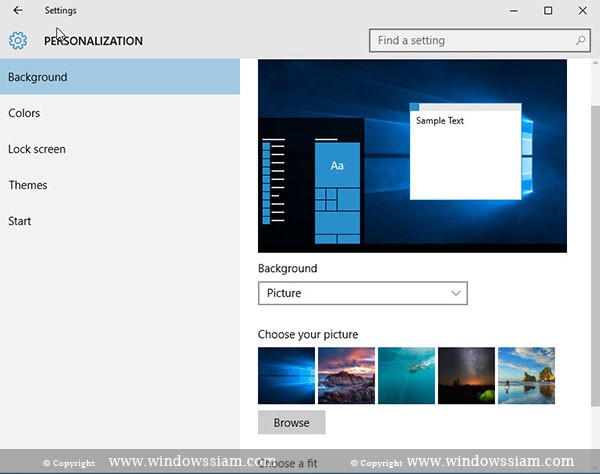Choose the beach rock reflection wallpaper
The height and width of the screenshot is (474, 600).
pyautogui.click(x=526, y=375)
